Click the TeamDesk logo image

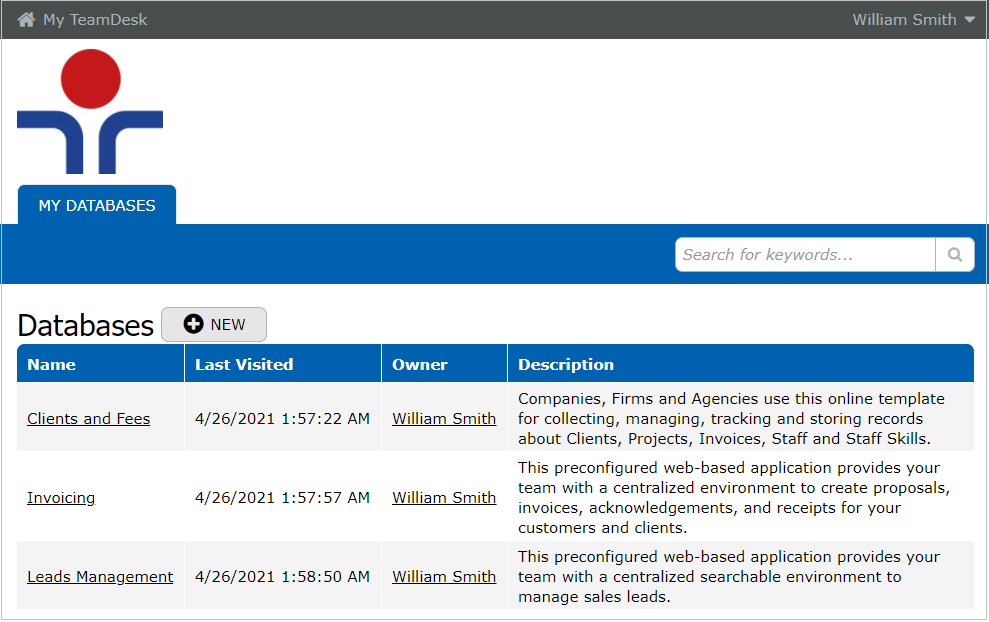(x=90, y=111)
